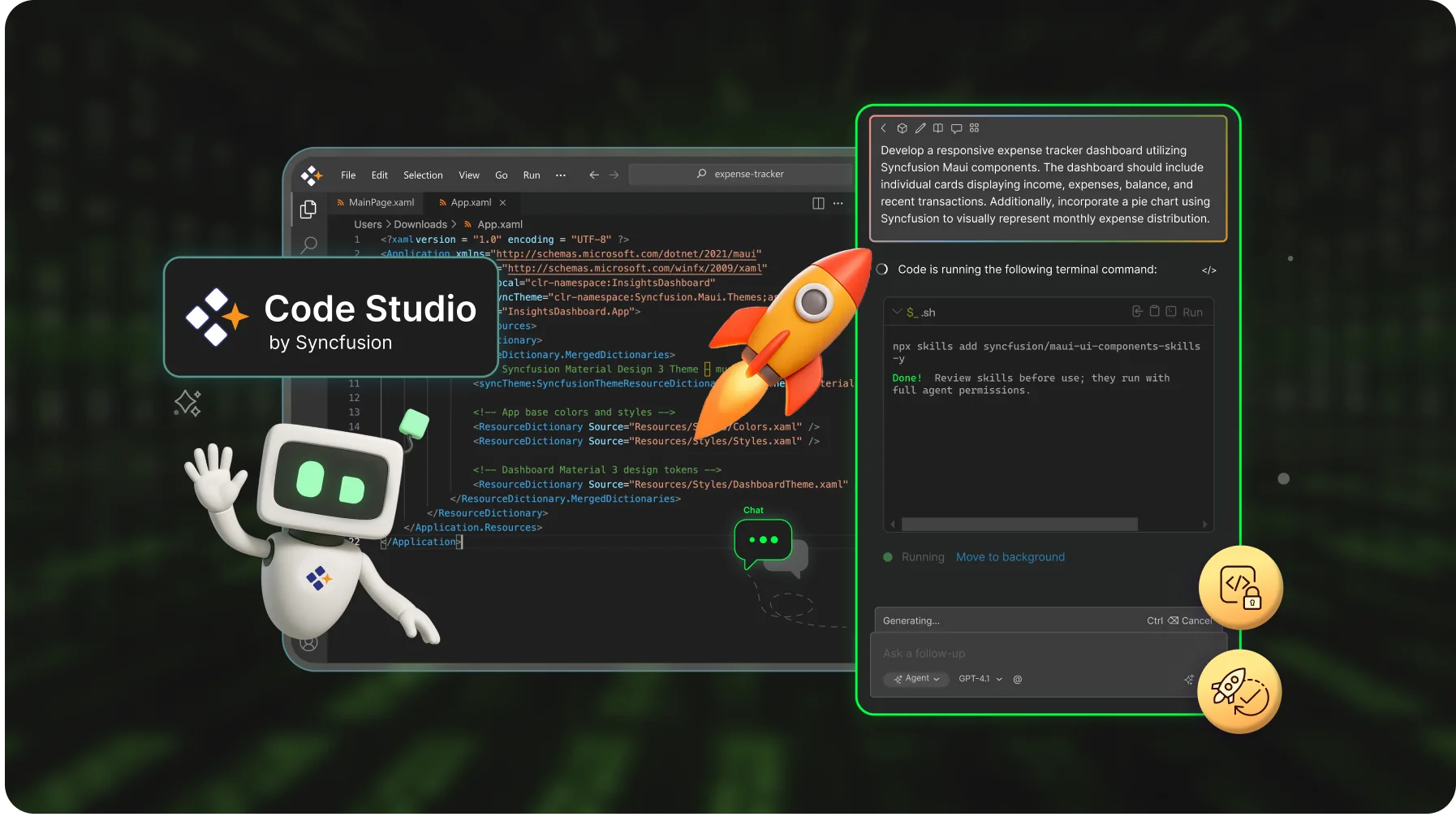The image size is (1456, 821).
Task: Click the Code Studio logo in the title bar
Action: click(312, 175)
